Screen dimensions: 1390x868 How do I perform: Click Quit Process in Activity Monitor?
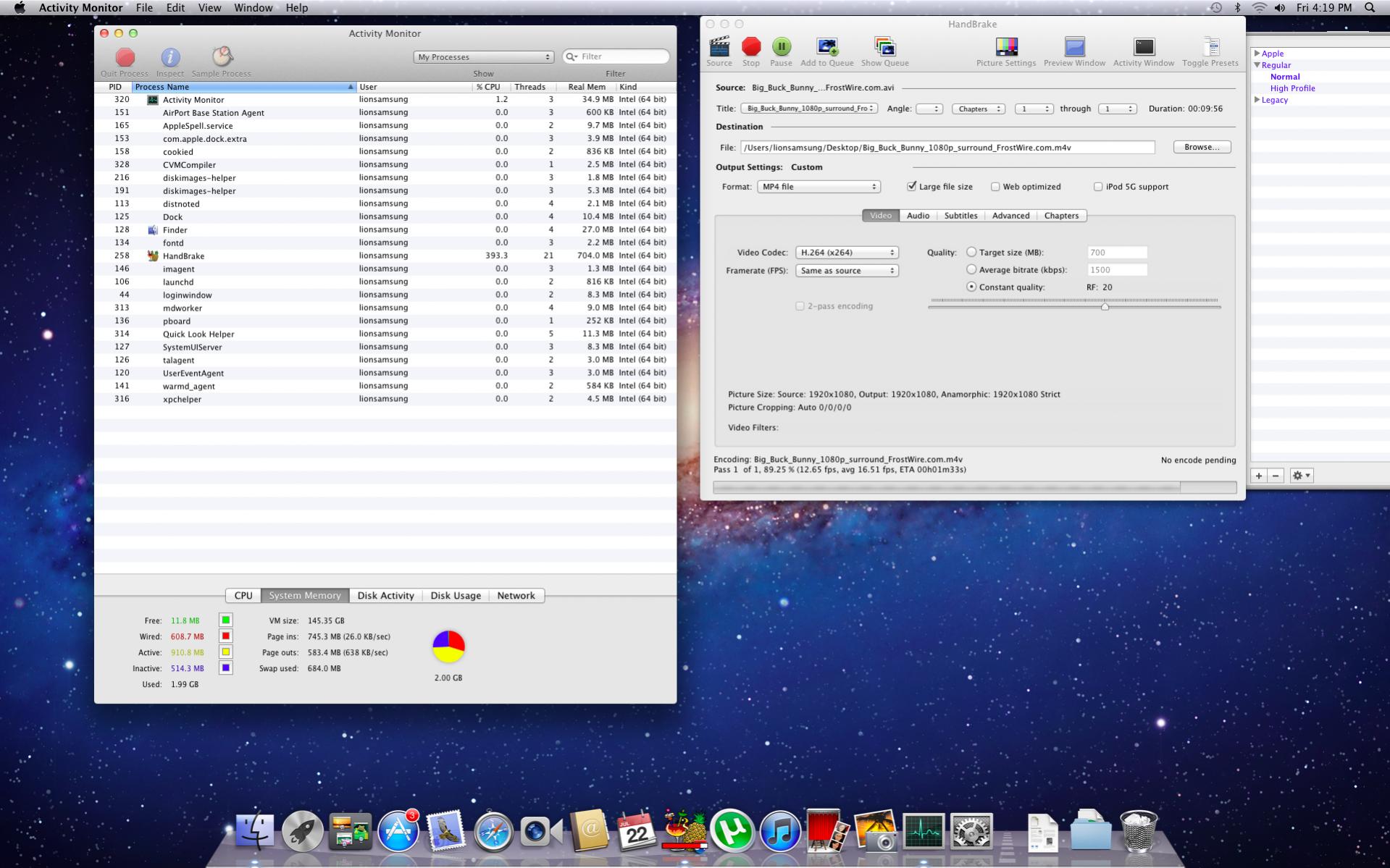(x=125, y=58)
